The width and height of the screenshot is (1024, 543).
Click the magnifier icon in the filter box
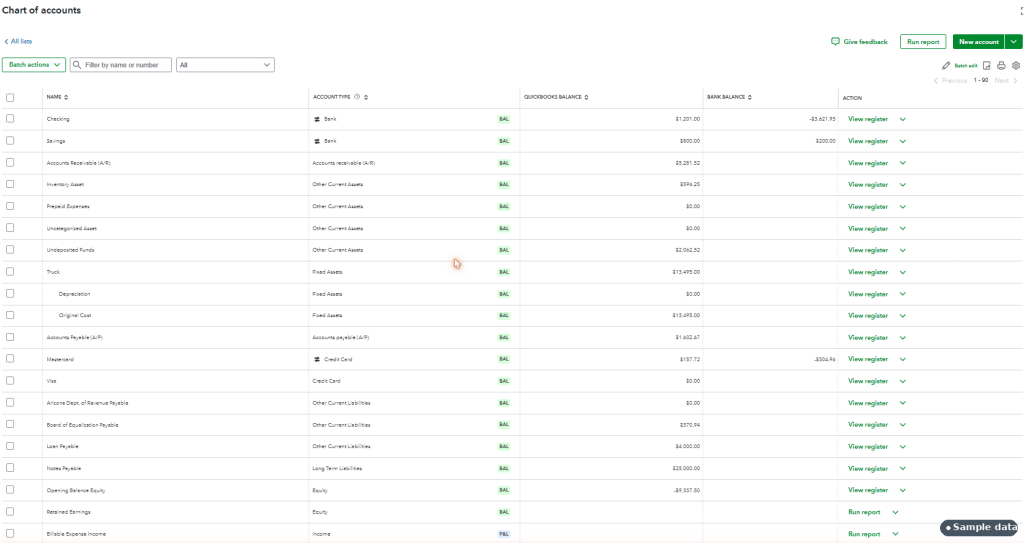[77, 65]
